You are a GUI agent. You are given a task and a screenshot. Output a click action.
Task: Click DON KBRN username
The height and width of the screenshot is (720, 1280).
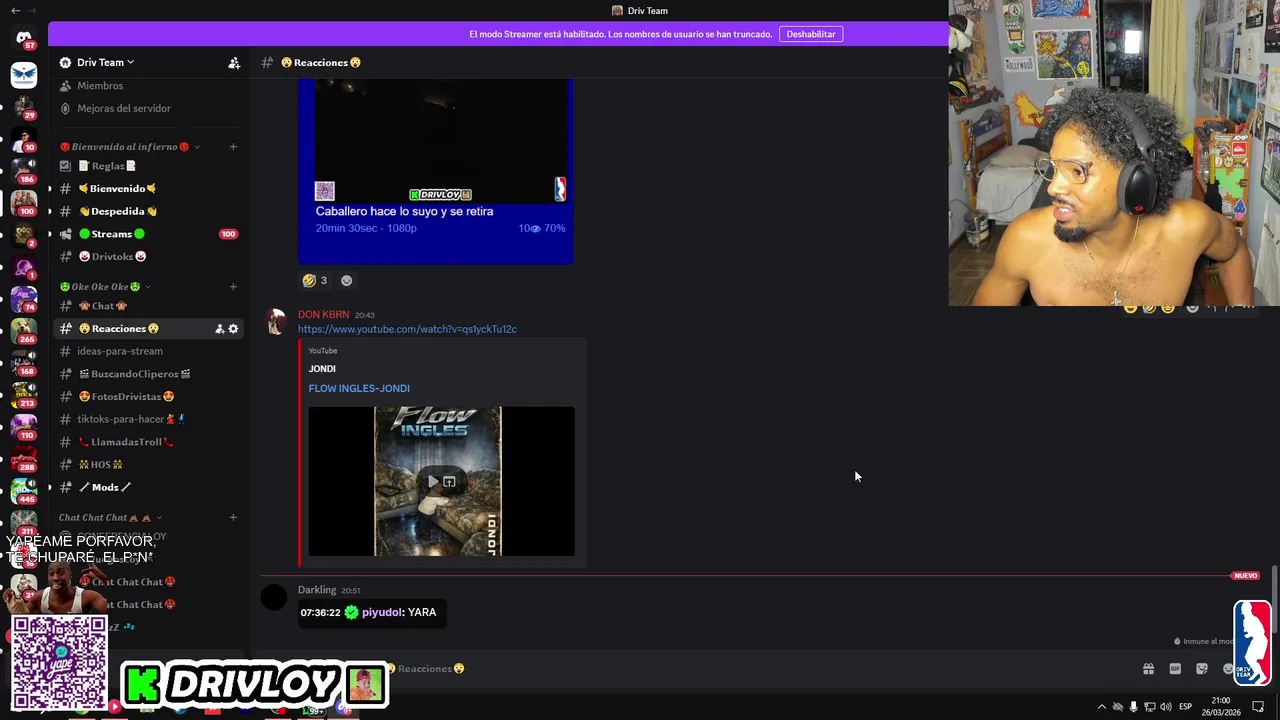point(323,315)
